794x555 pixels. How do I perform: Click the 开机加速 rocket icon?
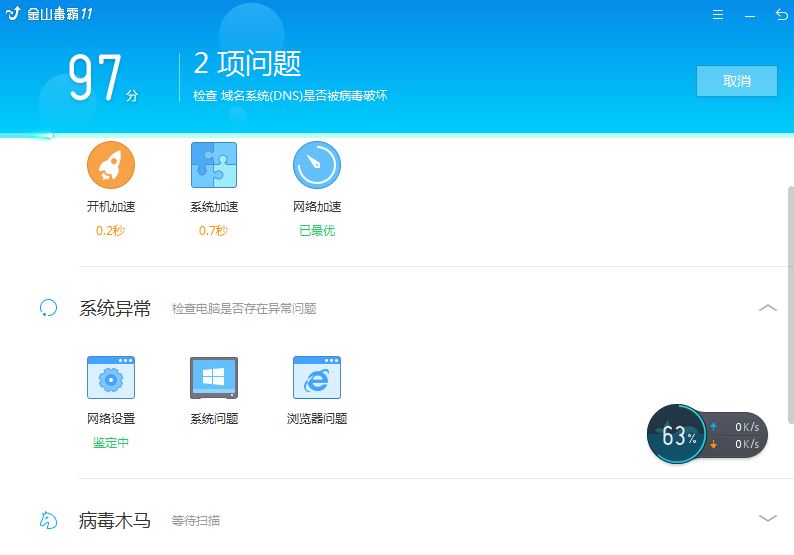click(111, 165)
